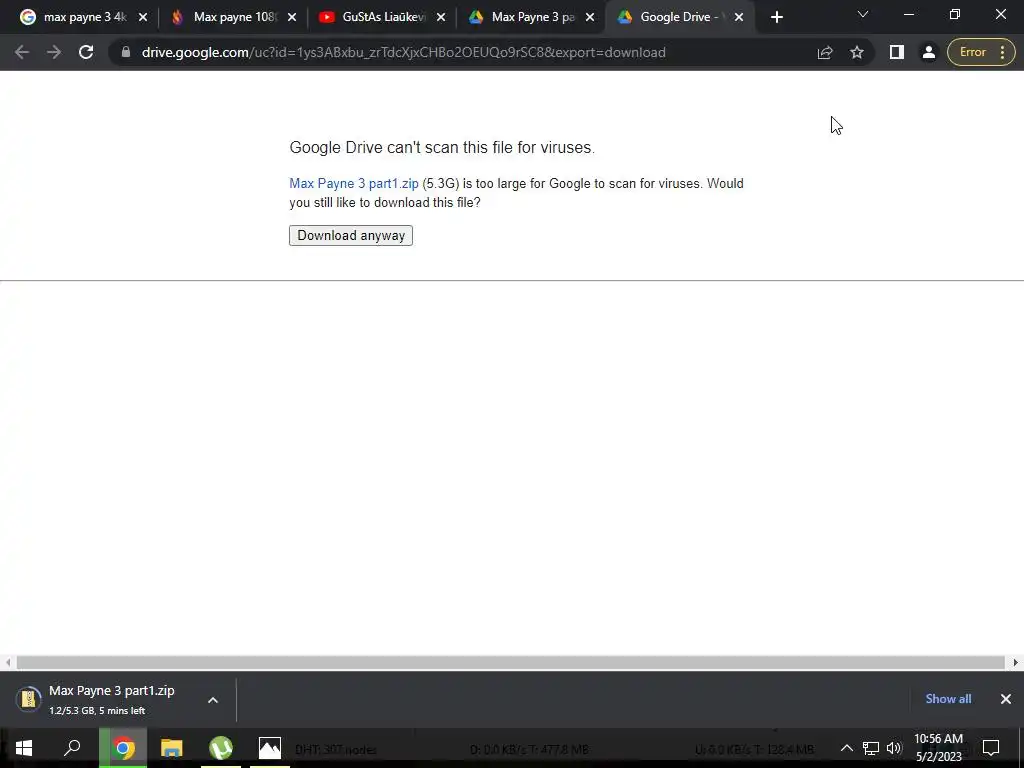Viewport: 1024px width, 768px height.
Task: Expand the download item options chevron
Action: coord(213,700)
